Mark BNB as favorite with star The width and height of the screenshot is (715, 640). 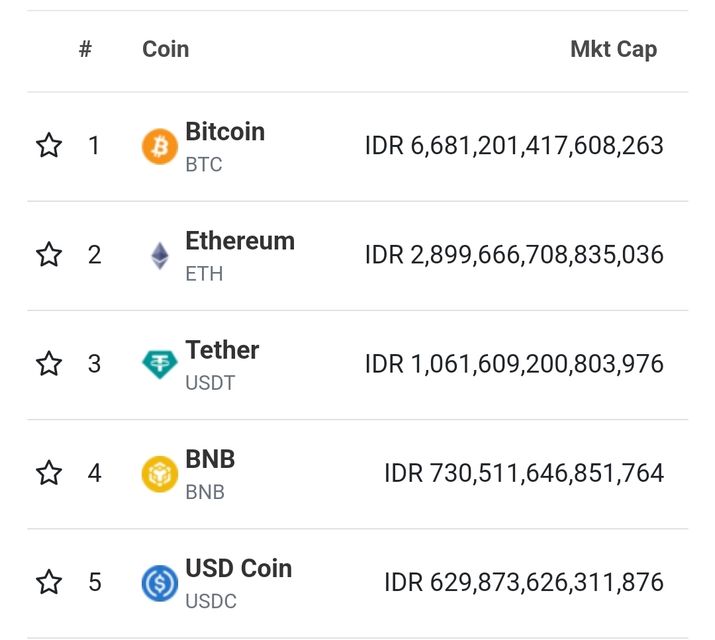click(x=49, y=473)
